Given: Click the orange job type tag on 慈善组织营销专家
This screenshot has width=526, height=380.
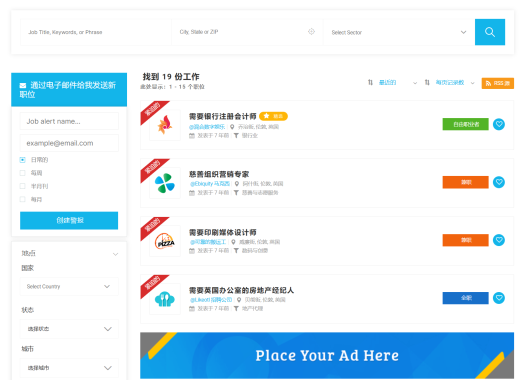Looking at the screenshot, I should pos(466,182).
